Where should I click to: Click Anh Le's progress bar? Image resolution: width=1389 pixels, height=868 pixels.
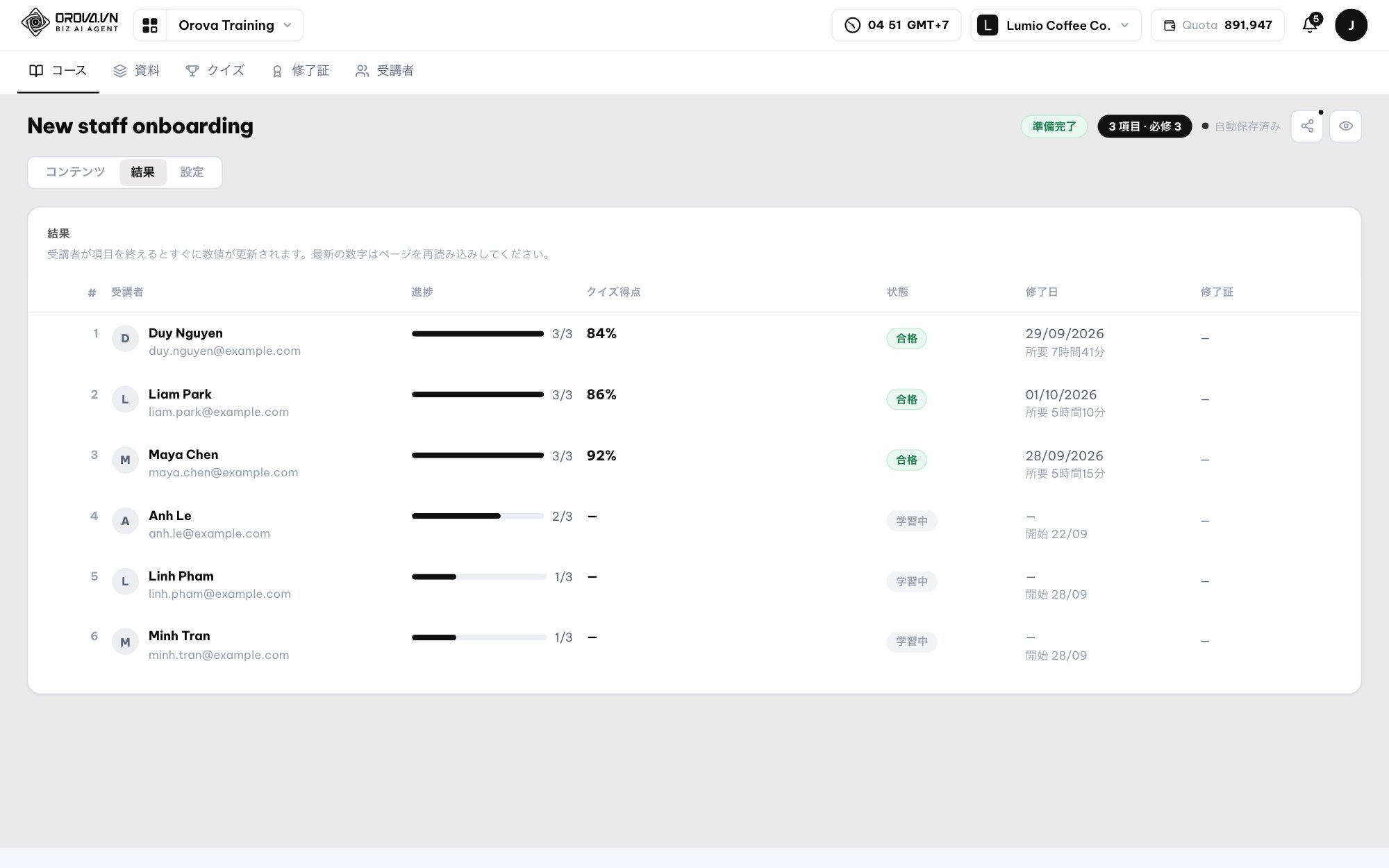coord(478,516)
